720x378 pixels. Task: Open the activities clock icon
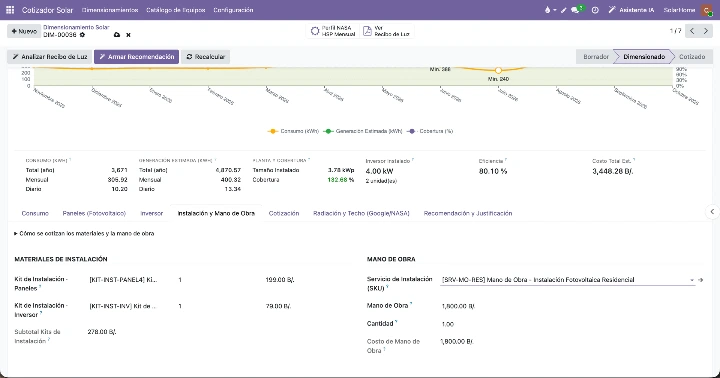point(595,10)
